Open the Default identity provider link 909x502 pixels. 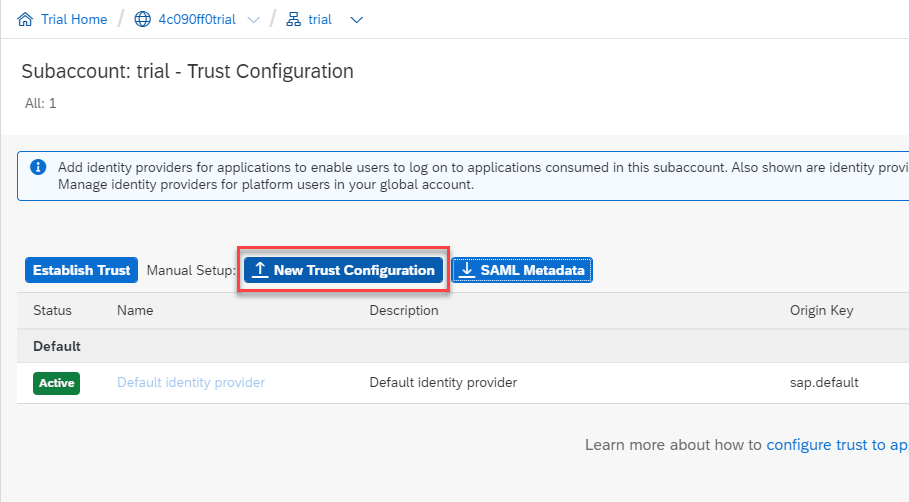[191, 383]
